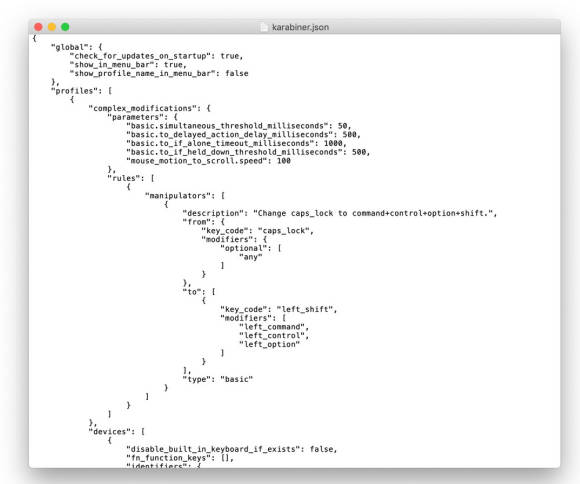Click the "disable_built_in_keyboard_if_exists" line
This screenshot has height=484, width=580.
[x=231, y=449]
